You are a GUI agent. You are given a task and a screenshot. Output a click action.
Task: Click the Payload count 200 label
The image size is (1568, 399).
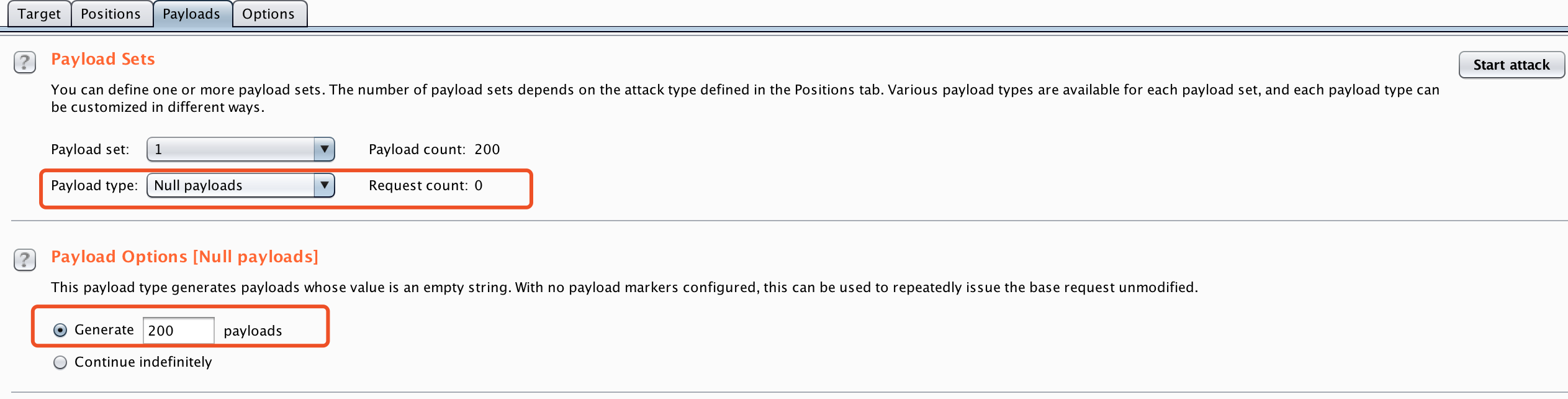435,149
